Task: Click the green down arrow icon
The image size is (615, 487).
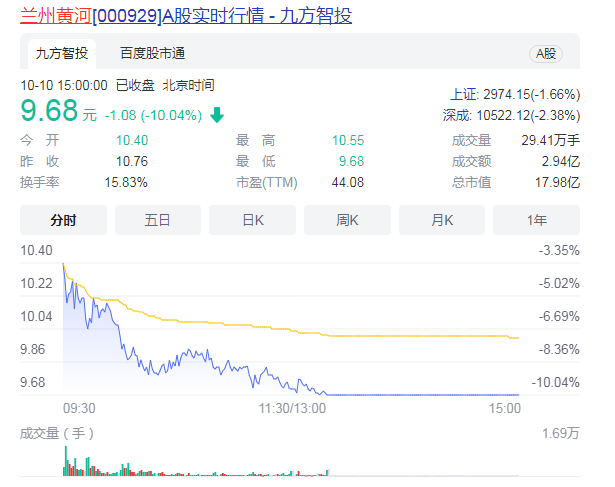Action: 217,115
